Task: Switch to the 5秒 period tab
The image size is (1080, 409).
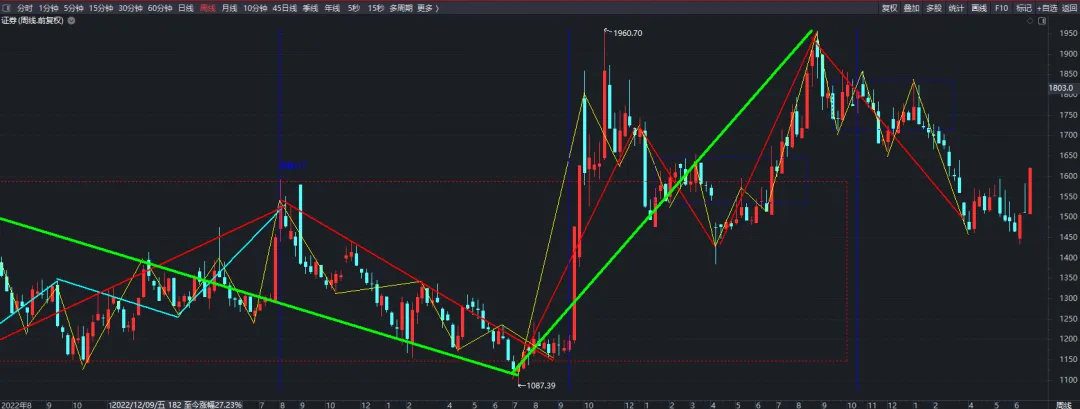Action: tap(353, 8)
